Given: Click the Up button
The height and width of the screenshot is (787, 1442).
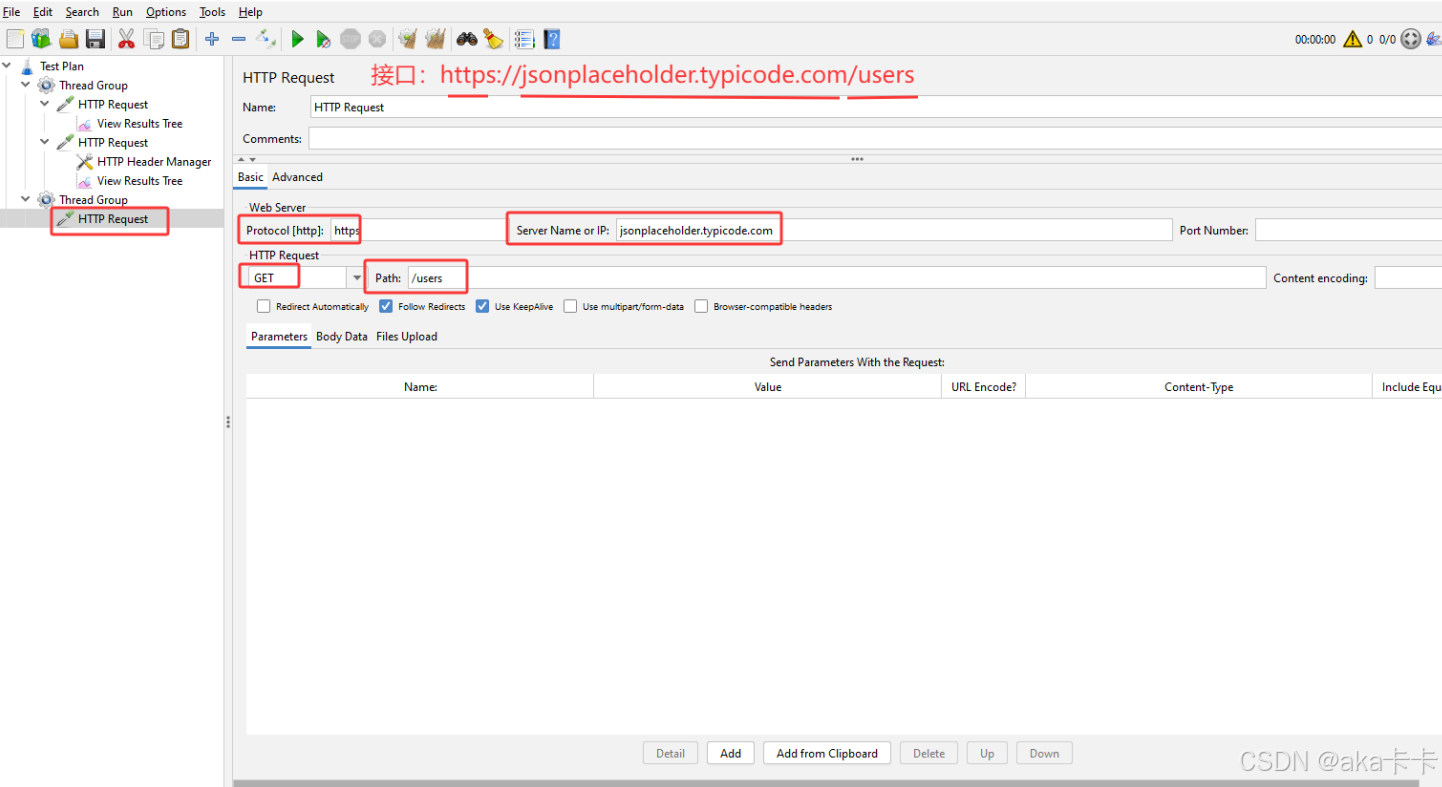Looking at the screenshot, I should point(987,754).
